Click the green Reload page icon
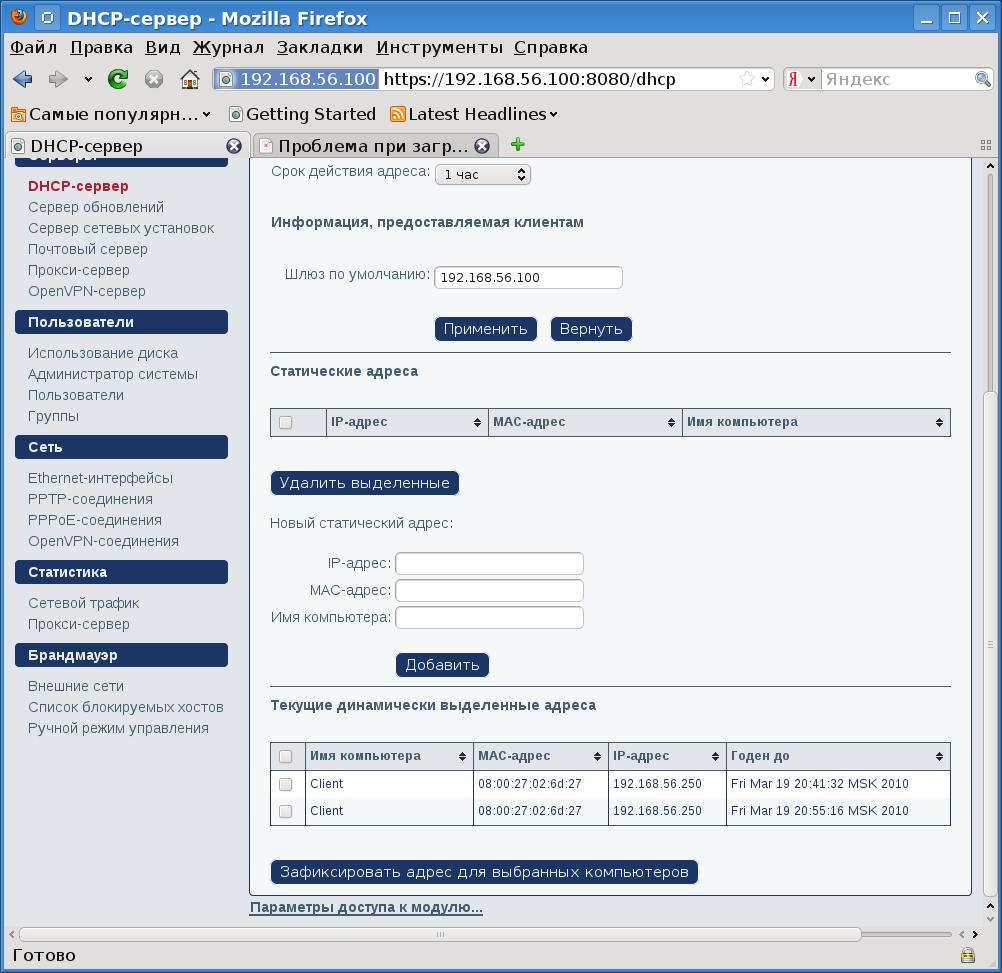The height and width of the screenshot is (973, 1002). tap(118, 79)
